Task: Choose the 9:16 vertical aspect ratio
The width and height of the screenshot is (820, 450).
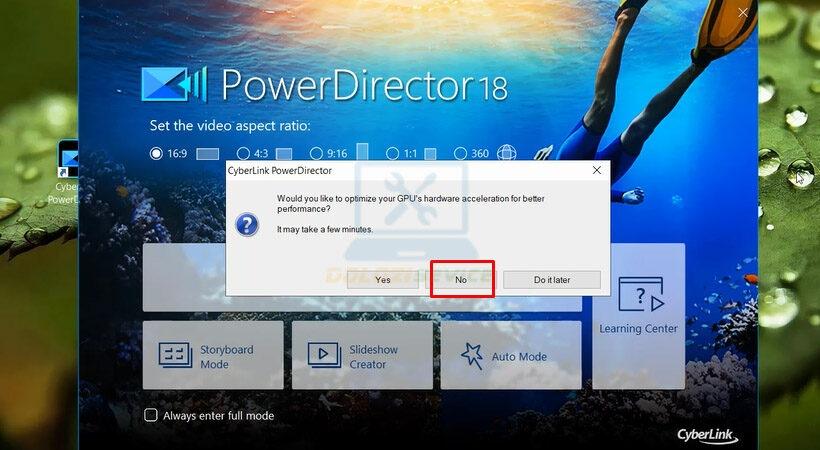Action: point(316,154)
